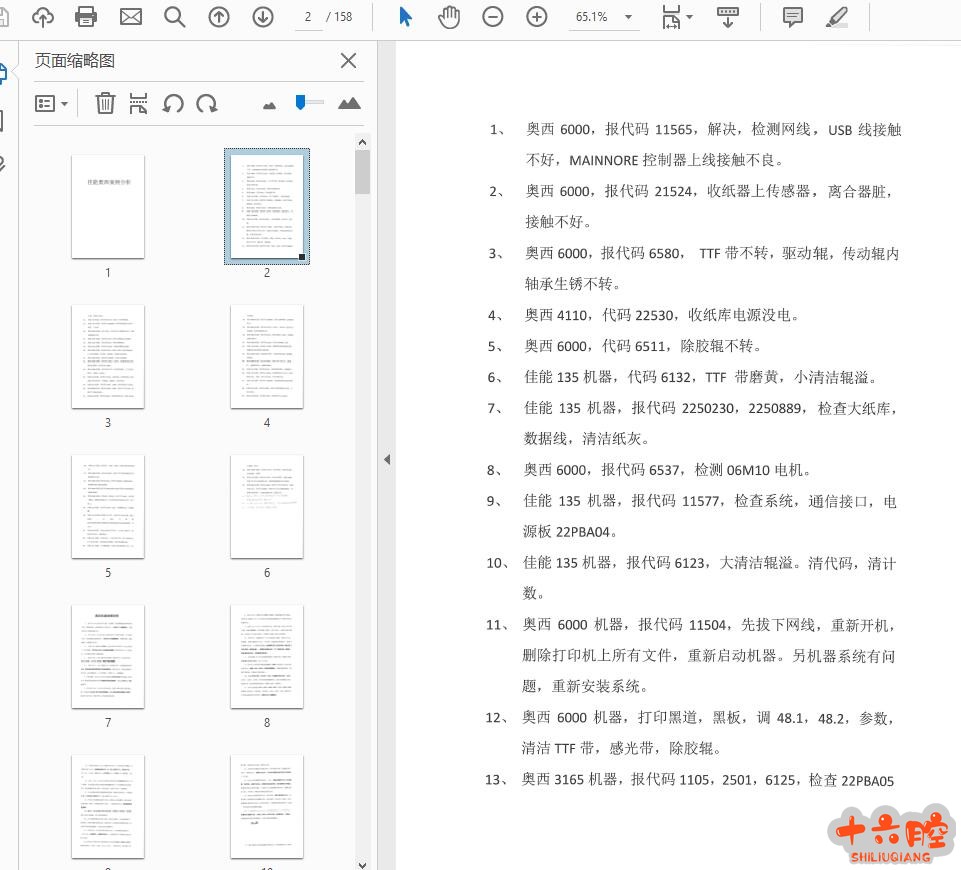The image size is (961, 870).
Task: Activate the arrow Selection tool
Action: (405, 17)
